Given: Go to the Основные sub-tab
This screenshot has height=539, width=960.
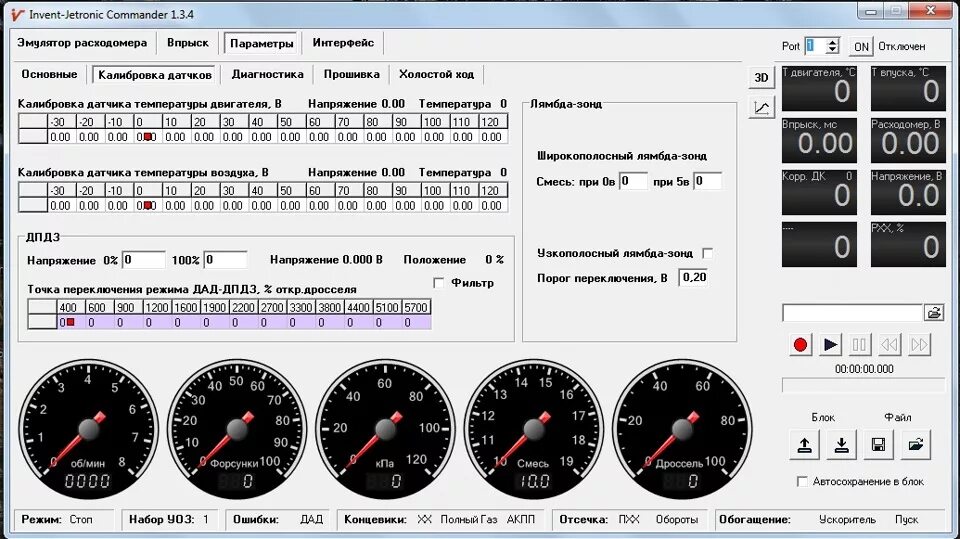Looking at the screenshot, I should pos(50,74).
